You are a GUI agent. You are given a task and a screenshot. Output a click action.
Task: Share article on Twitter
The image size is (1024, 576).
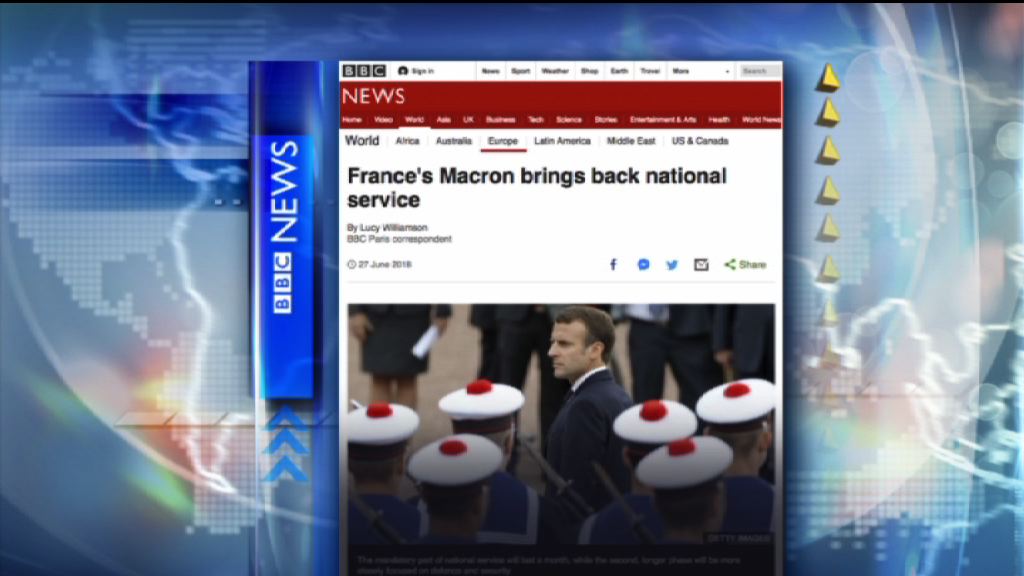tap(672, 264)
